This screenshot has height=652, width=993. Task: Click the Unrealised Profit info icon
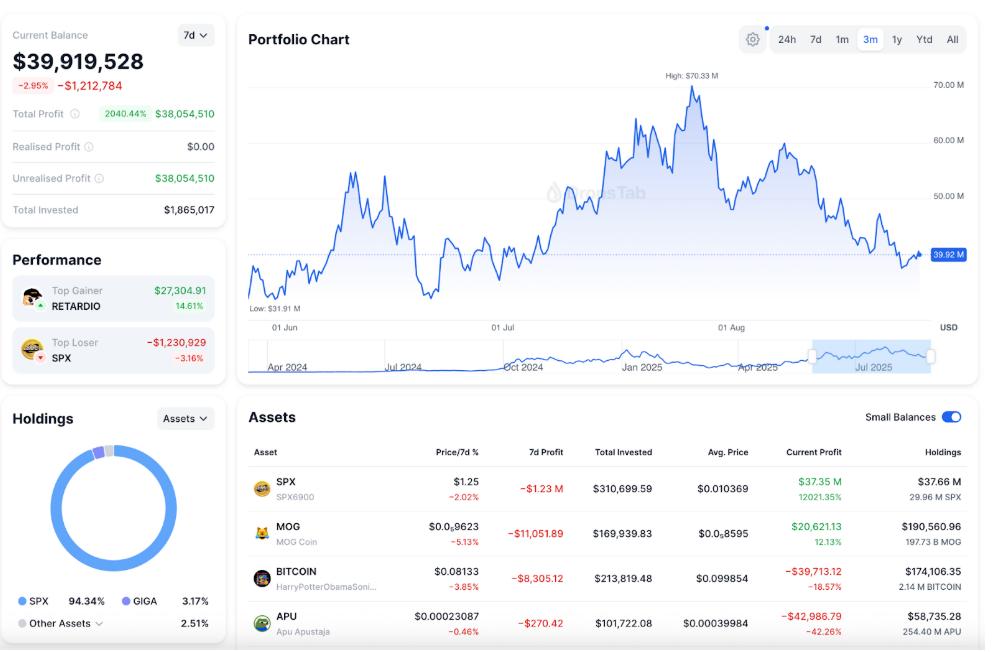pos(99,179)
